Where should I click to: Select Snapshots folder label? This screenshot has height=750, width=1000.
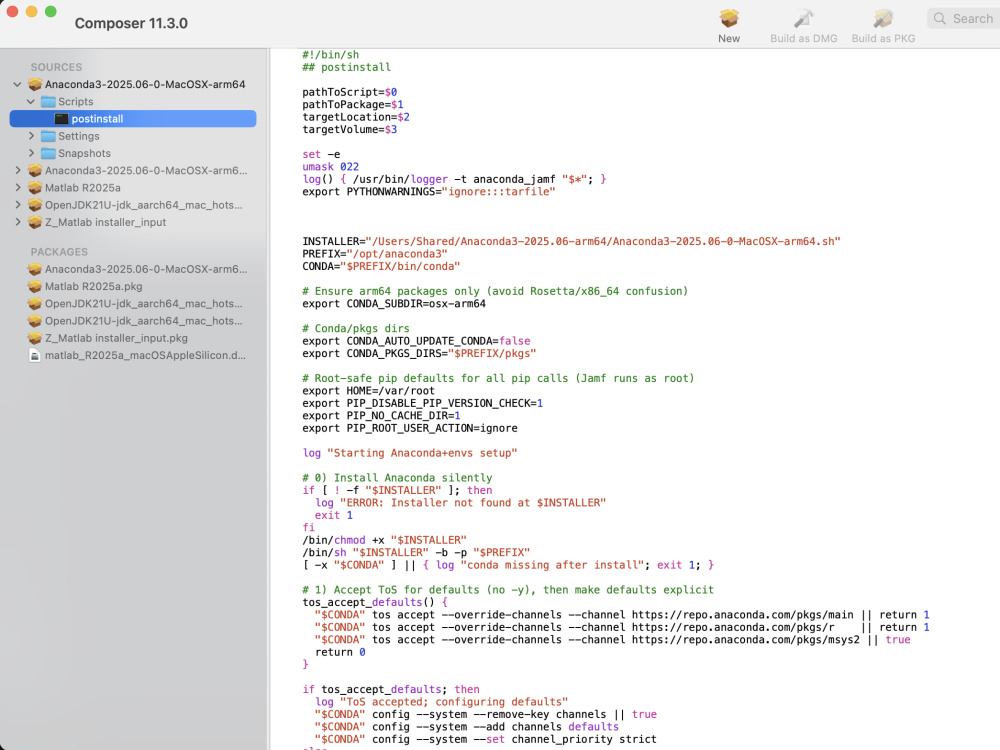point(84,153)
